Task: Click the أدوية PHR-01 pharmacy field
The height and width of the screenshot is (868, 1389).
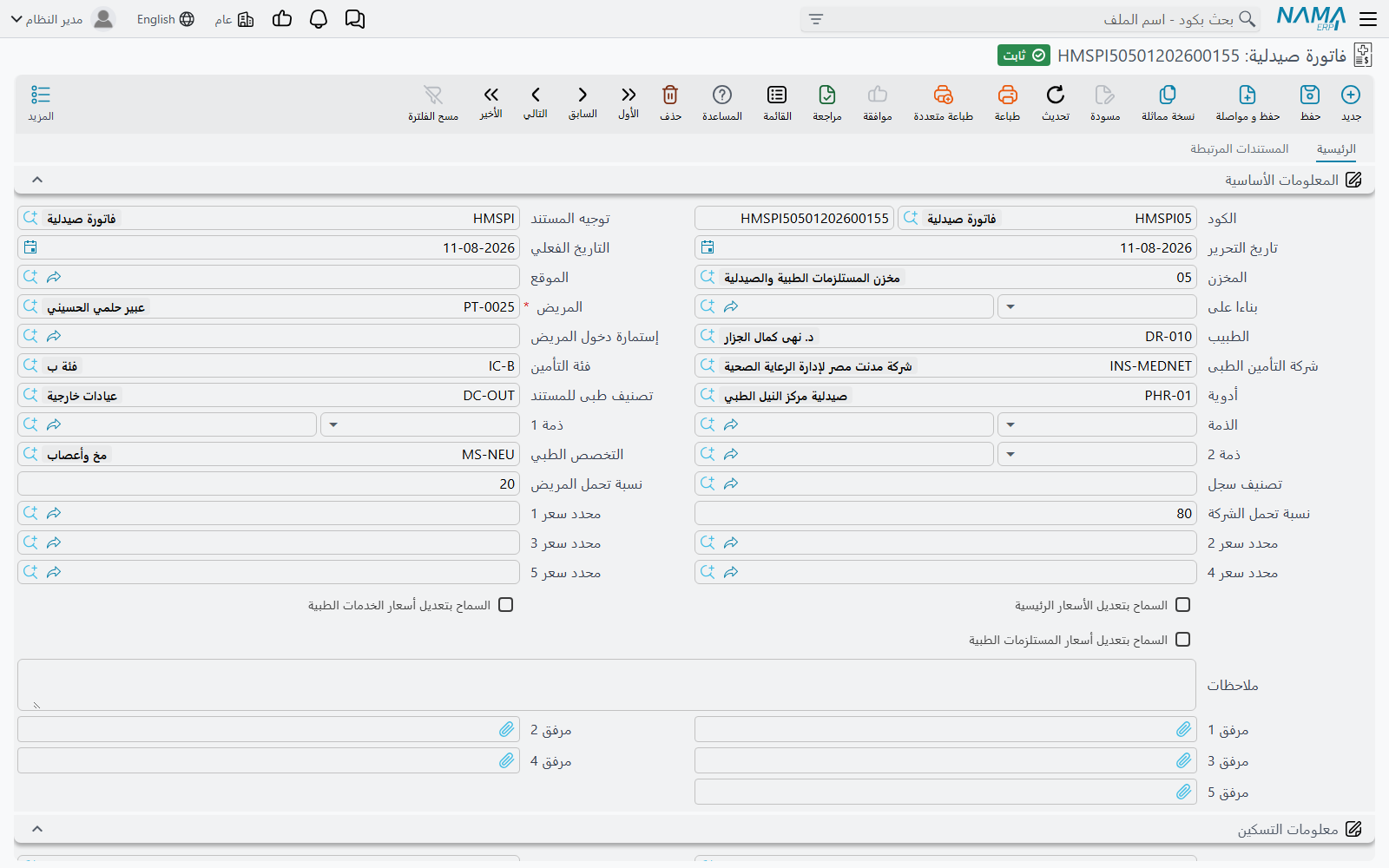Action: click(x=946, y=395)
